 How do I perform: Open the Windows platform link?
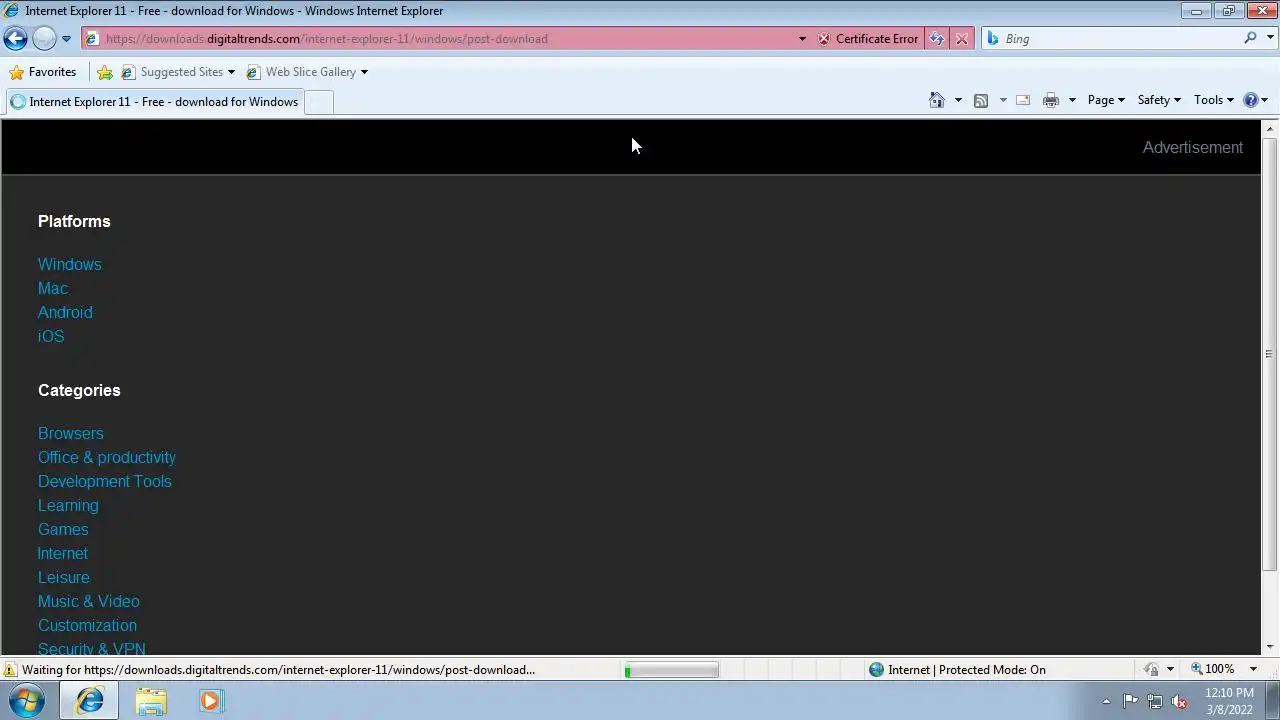[70, 264]
